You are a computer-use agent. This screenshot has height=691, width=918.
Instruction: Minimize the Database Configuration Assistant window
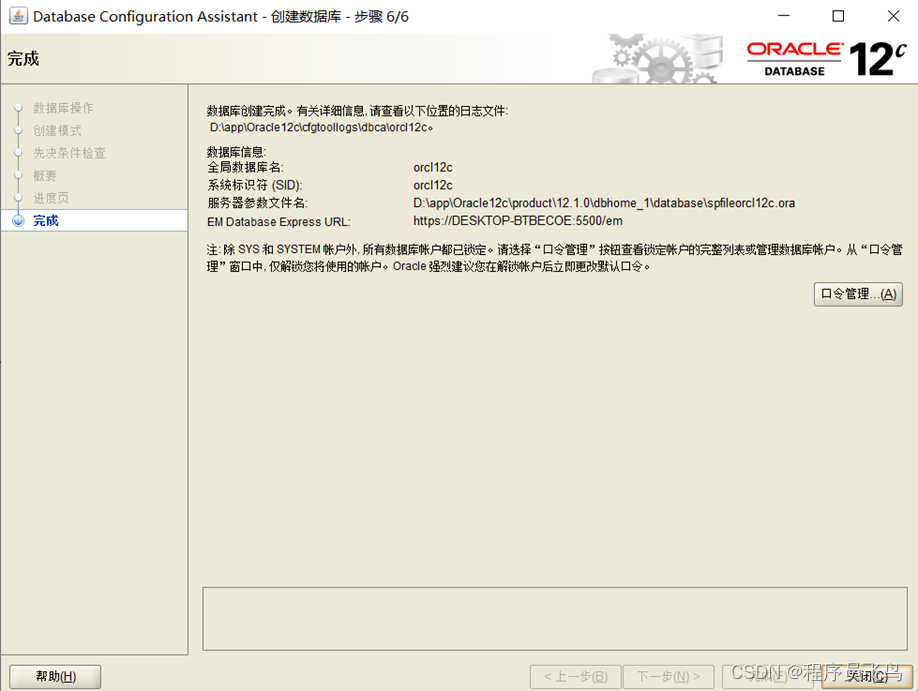coord(783,16)
